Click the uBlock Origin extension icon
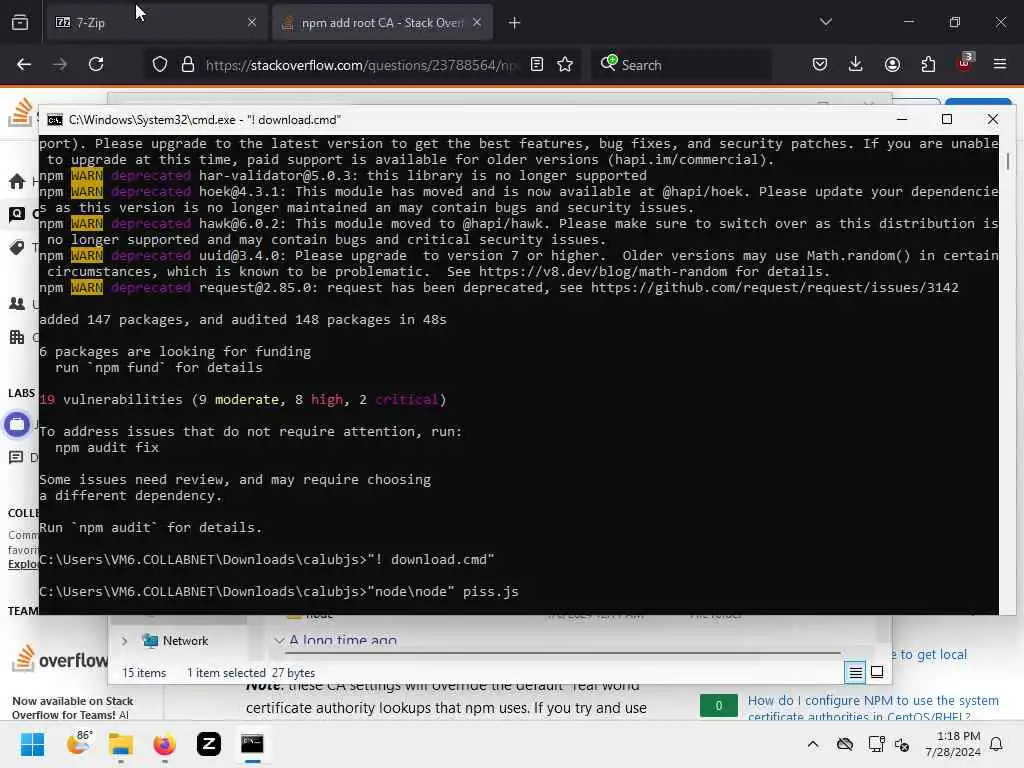Viewport: 1024px width, 768px height. [965, 63]
